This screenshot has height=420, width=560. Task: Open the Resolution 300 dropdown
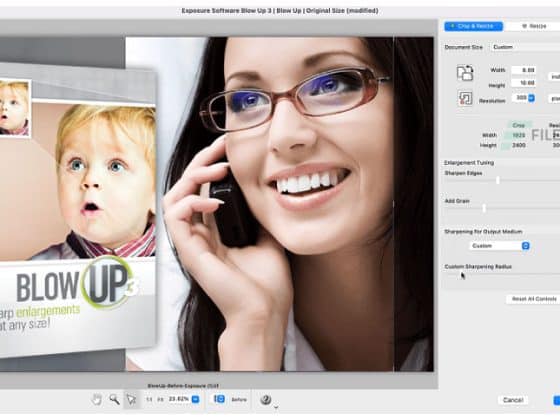click(x=531, y=98)
